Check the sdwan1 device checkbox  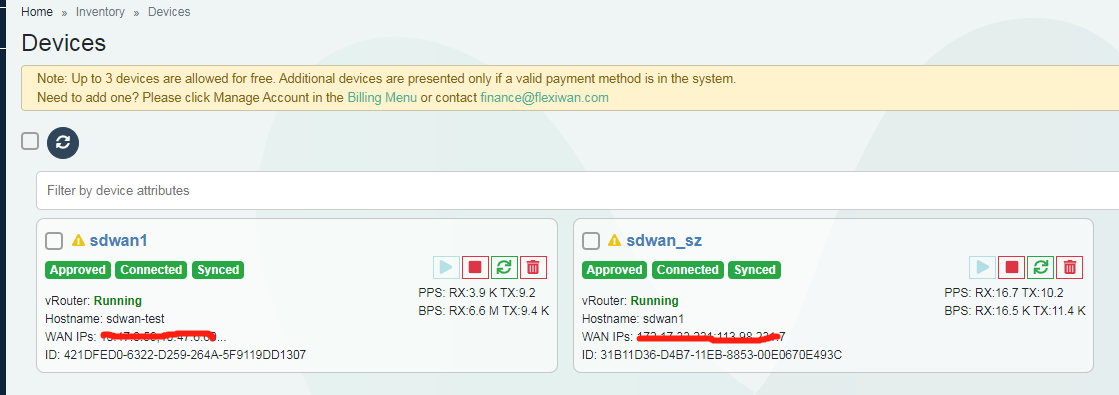(54, 241)
